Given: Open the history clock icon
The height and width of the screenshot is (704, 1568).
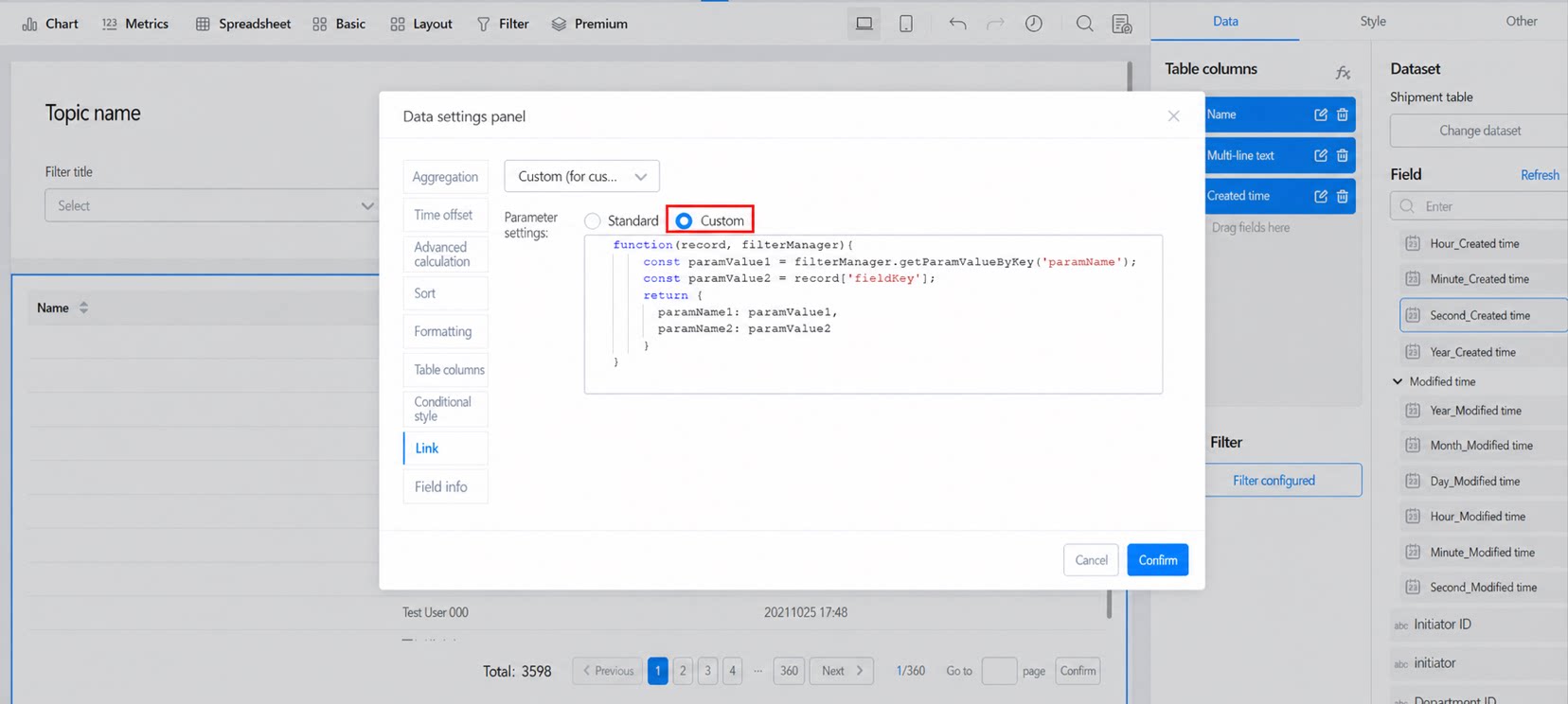Looking at the screenshot, I should coord(1034,24).
